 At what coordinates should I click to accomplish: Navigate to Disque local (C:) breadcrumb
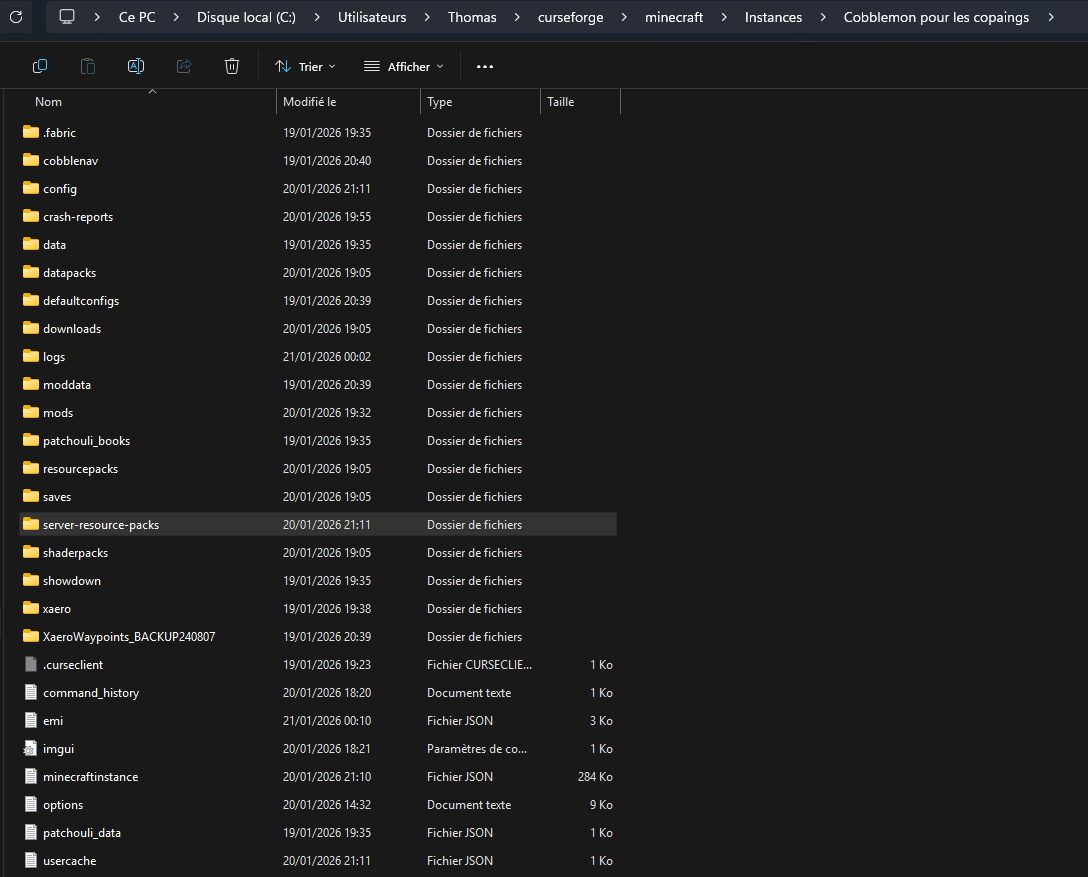(246, 17)
